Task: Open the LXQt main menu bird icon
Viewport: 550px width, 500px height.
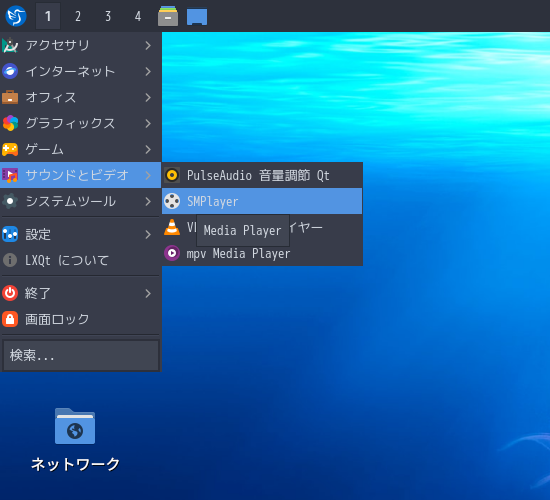Action: point(16,16)
